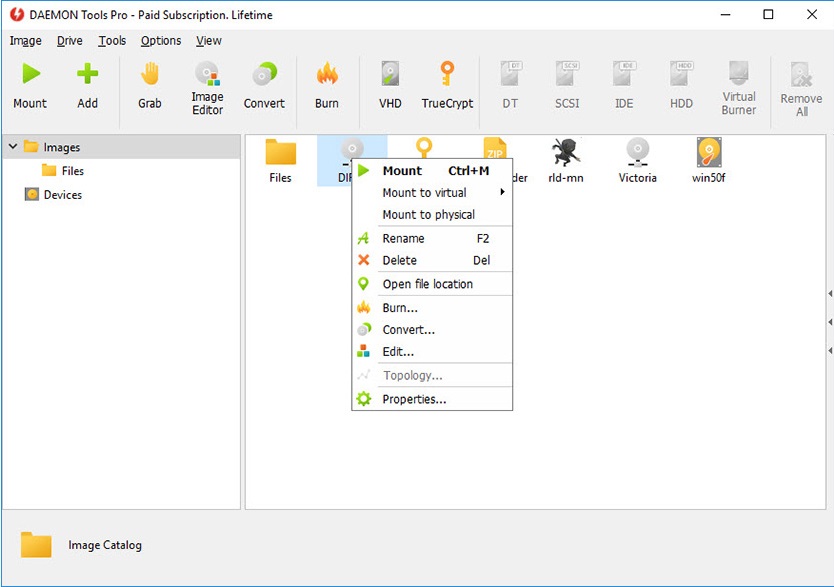The image size is (834, 587).
Task: Select the Victoria image thumbnail
Action: click(636, 160)
